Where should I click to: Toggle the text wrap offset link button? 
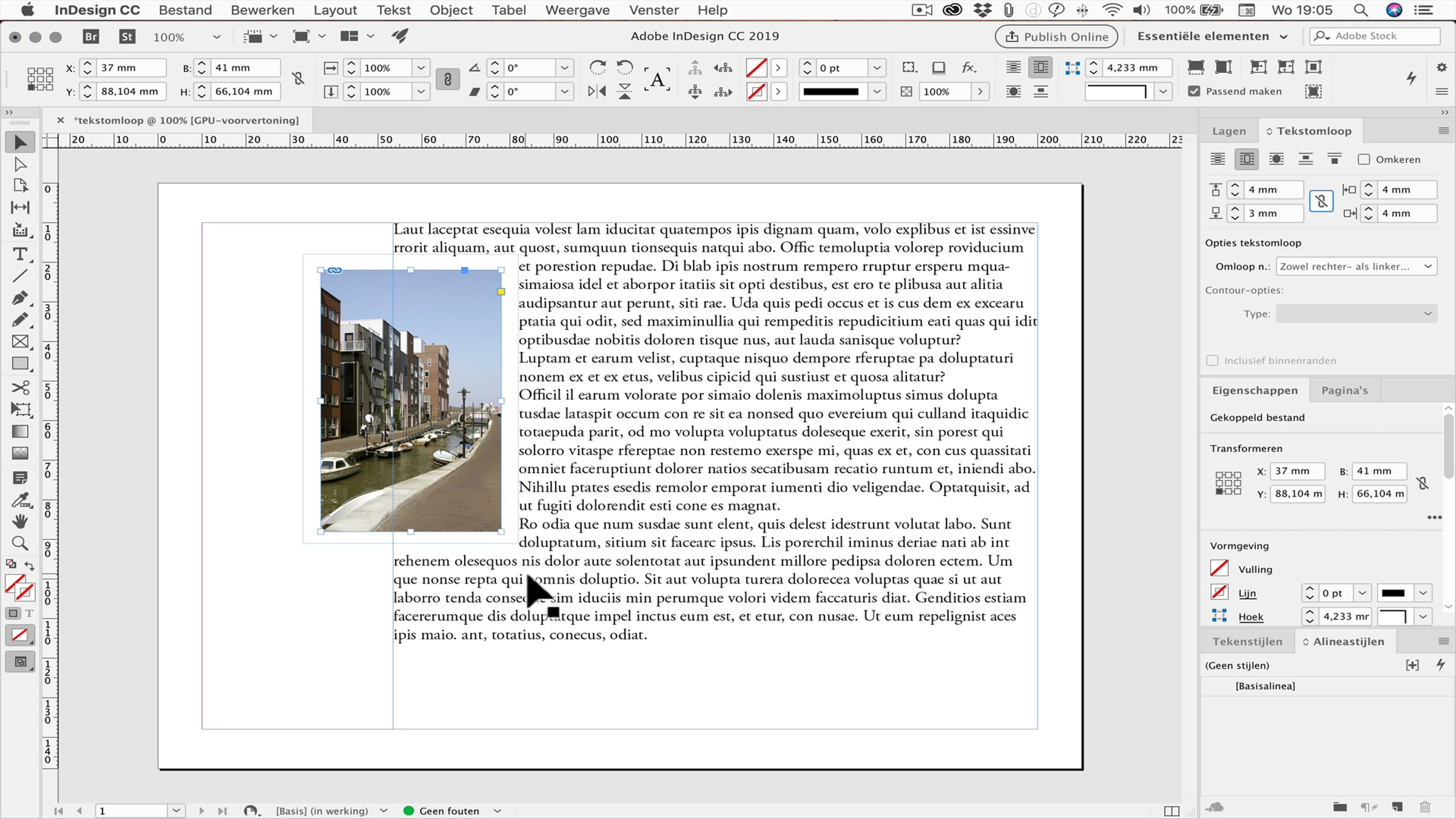pos(1321,201)
